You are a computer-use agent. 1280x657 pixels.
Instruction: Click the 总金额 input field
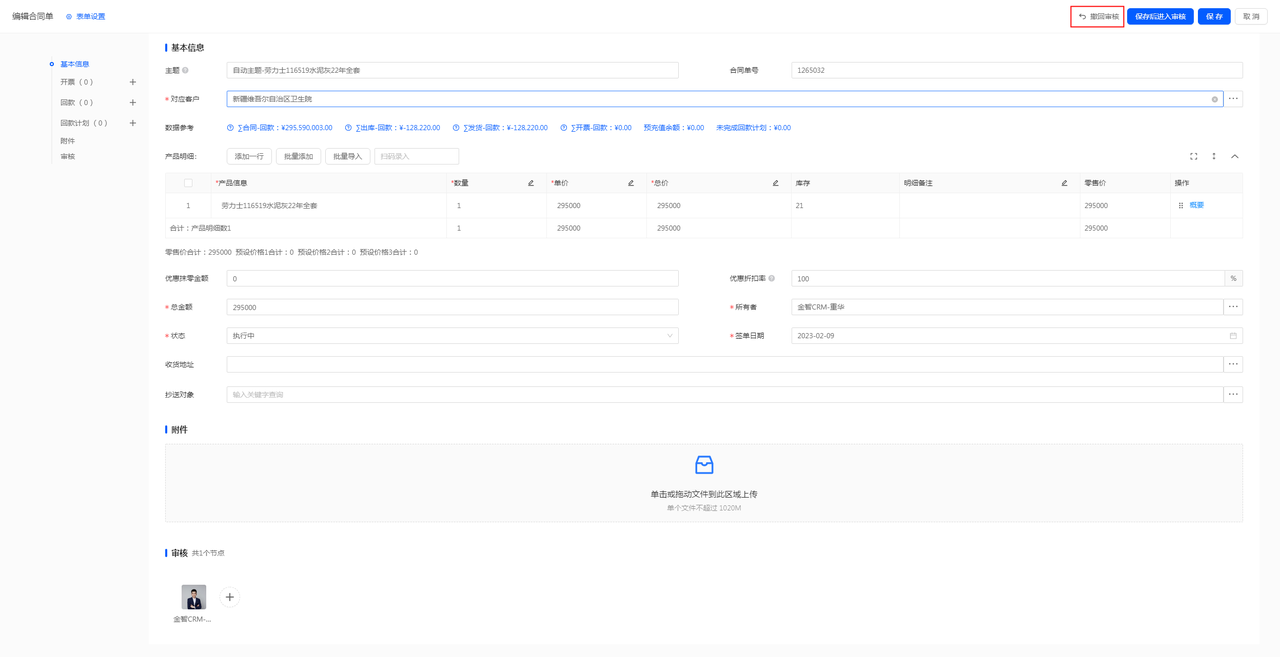click(452, 307)
